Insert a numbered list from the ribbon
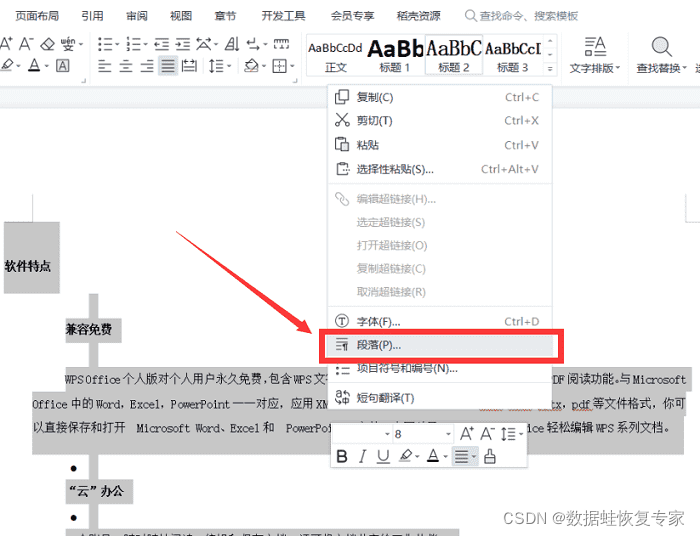 click(133, 44)
